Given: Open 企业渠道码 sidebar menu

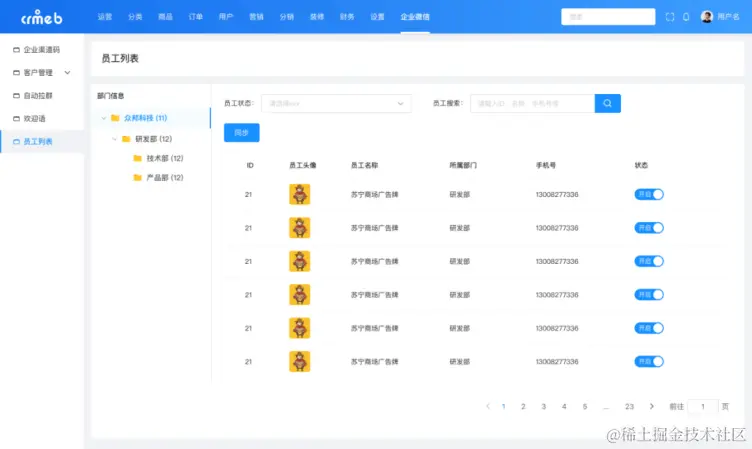Looking at the screenshot, I should point(42,50).
